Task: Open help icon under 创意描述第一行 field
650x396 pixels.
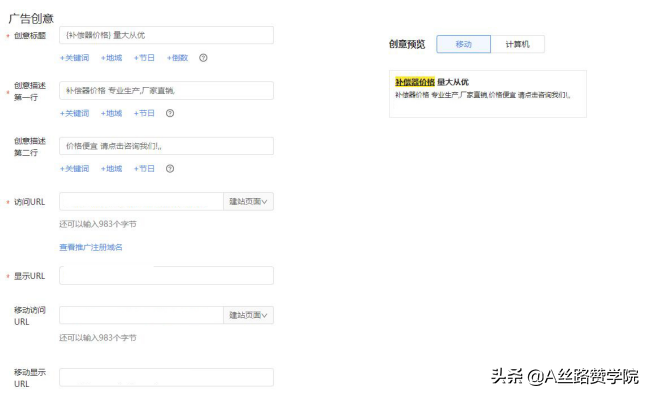Action: [170, 113]
